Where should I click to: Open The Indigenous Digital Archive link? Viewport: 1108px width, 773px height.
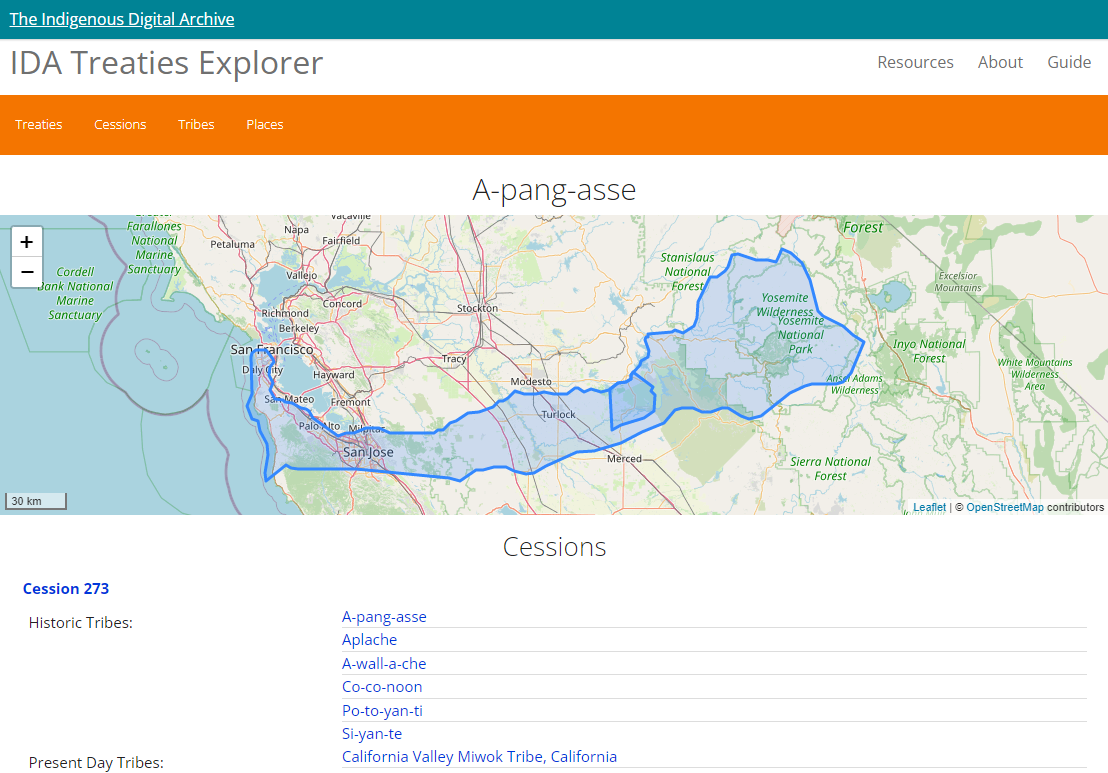pos(122,19)
